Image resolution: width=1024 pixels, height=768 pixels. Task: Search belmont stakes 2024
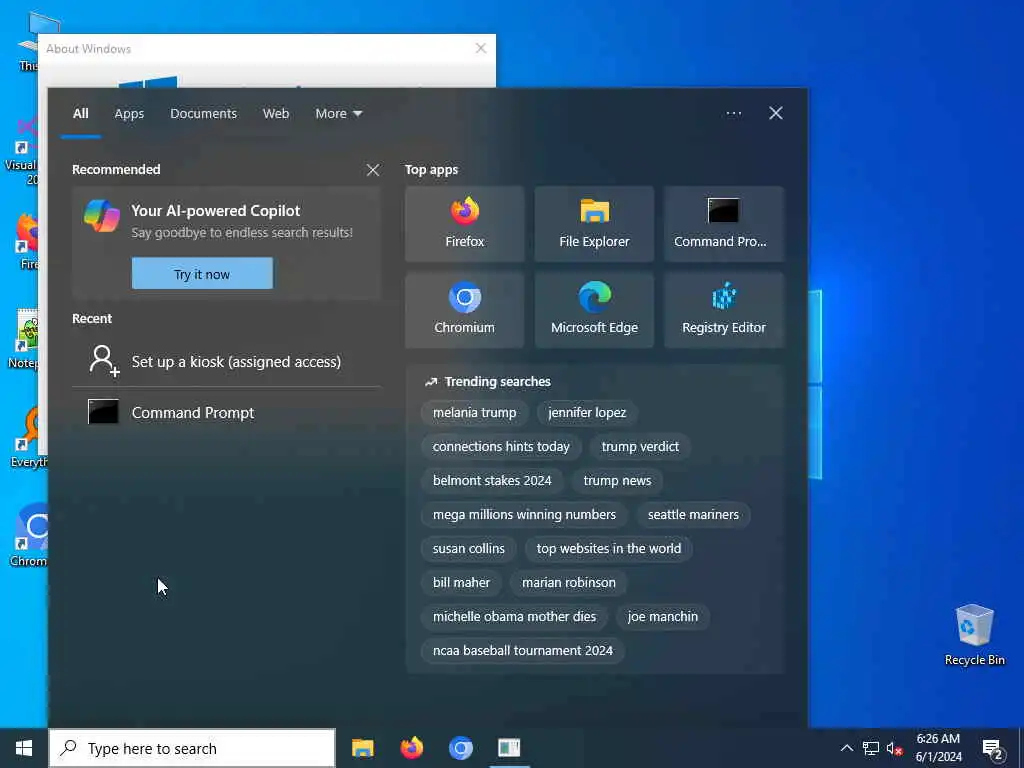[x=492, y=481]
